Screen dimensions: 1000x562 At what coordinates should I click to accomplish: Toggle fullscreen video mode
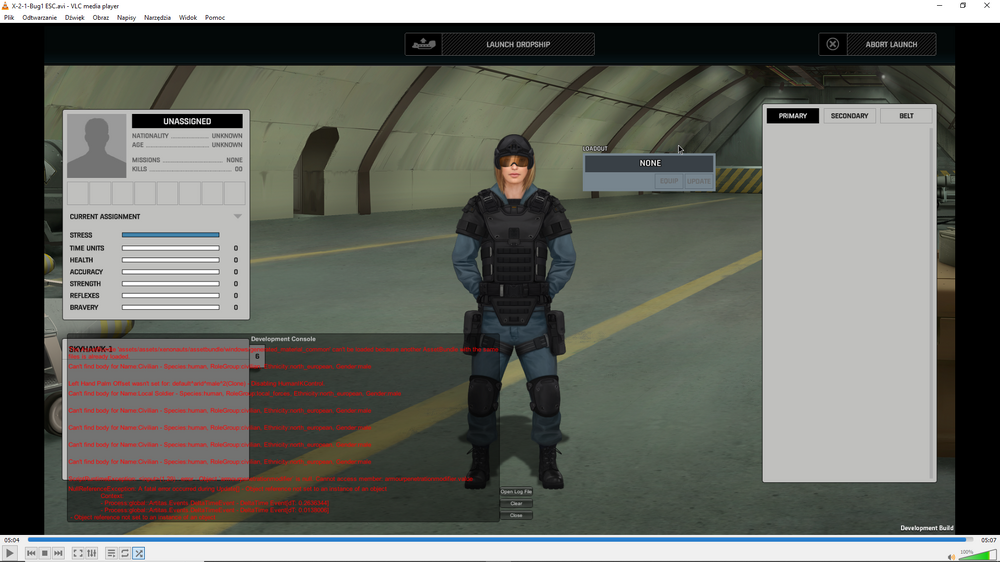[78, 553]
